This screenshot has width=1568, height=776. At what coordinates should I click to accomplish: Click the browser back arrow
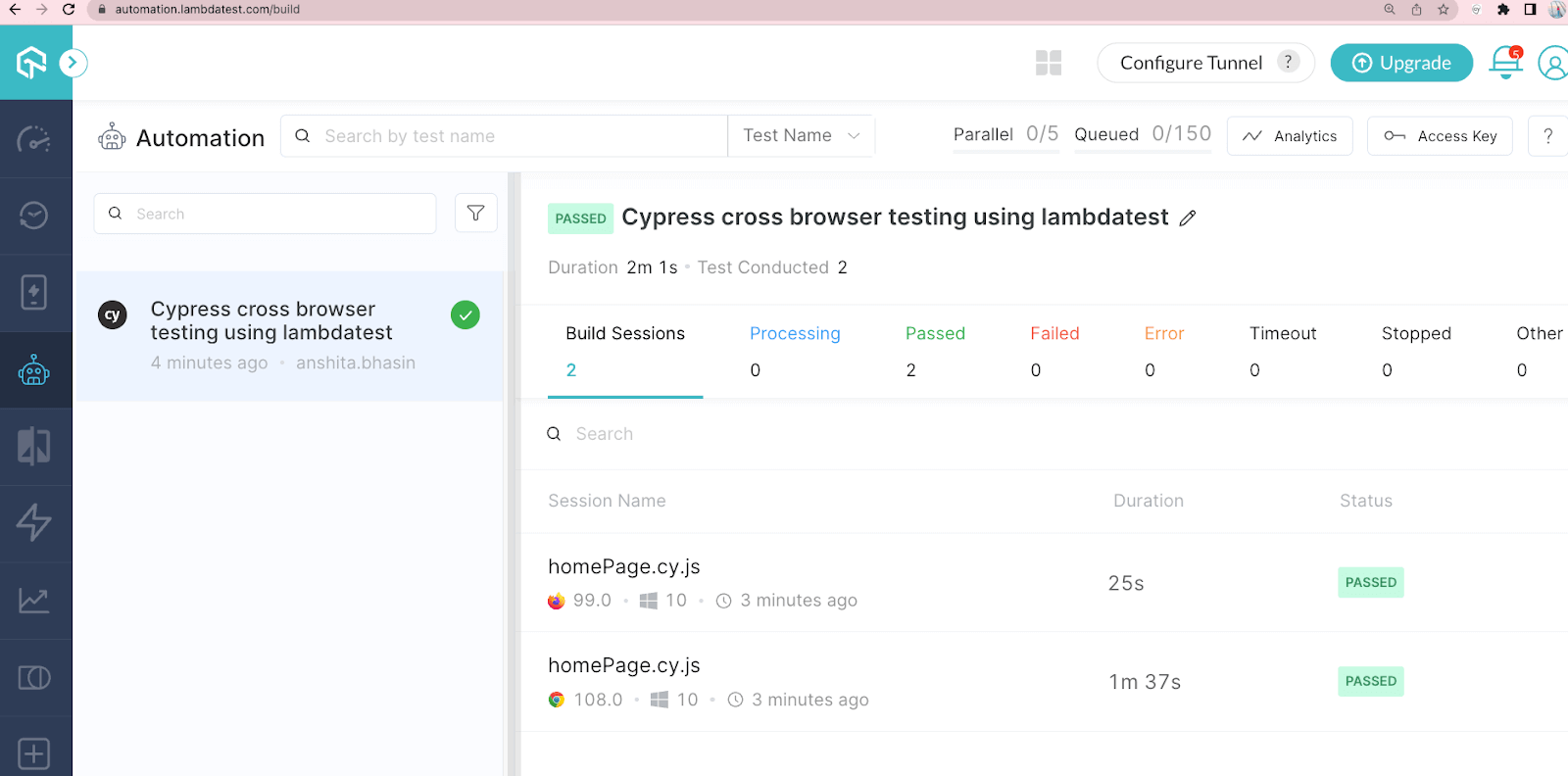15,9
